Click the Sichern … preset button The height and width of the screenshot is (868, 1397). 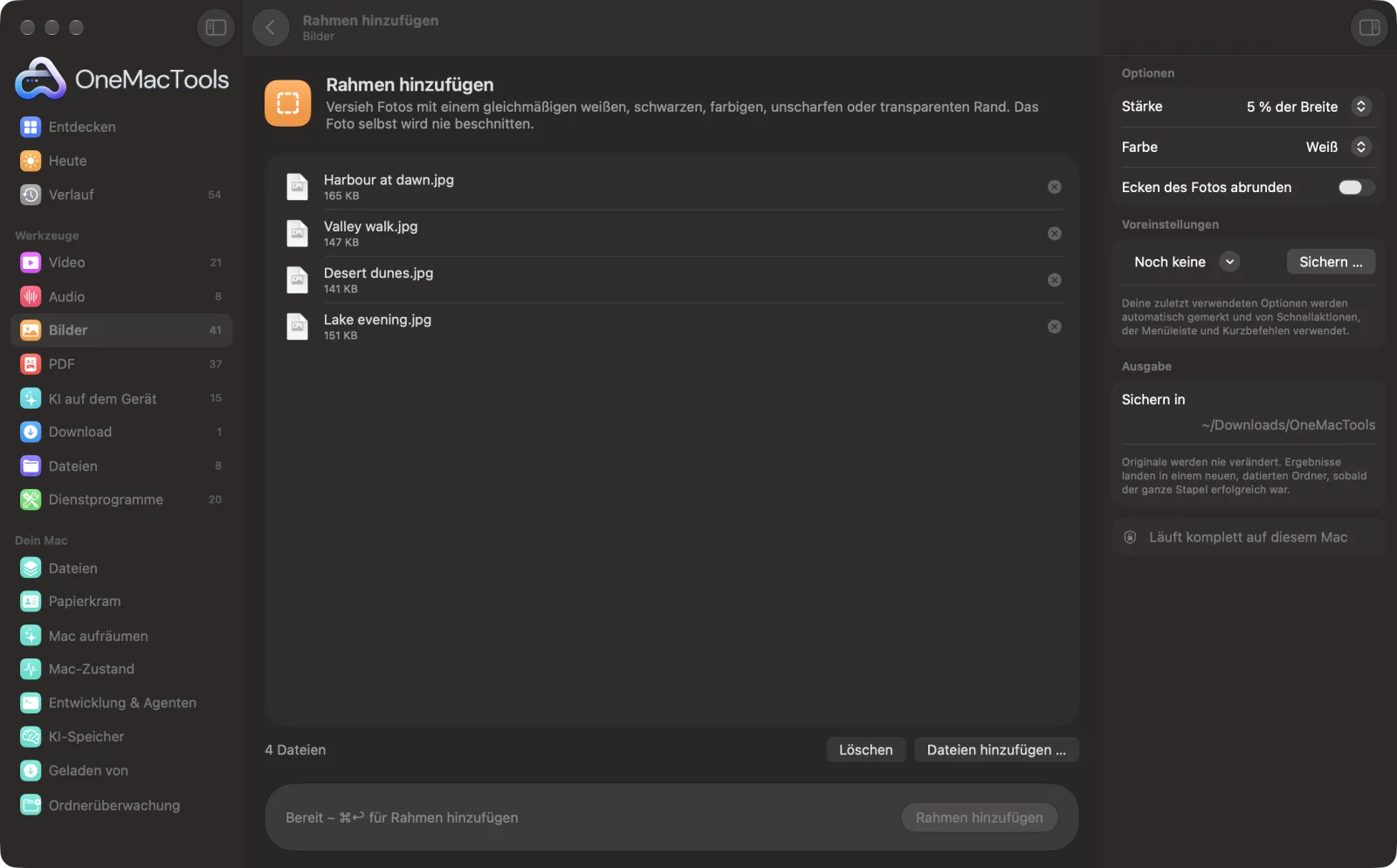[1331, 262]
